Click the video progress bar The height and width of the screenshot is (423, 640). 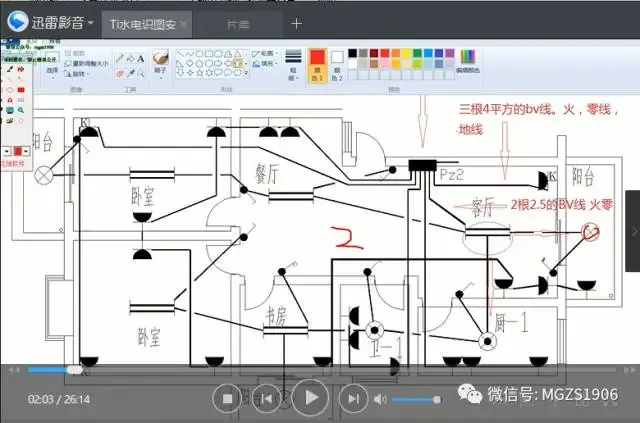click(322, 370)
